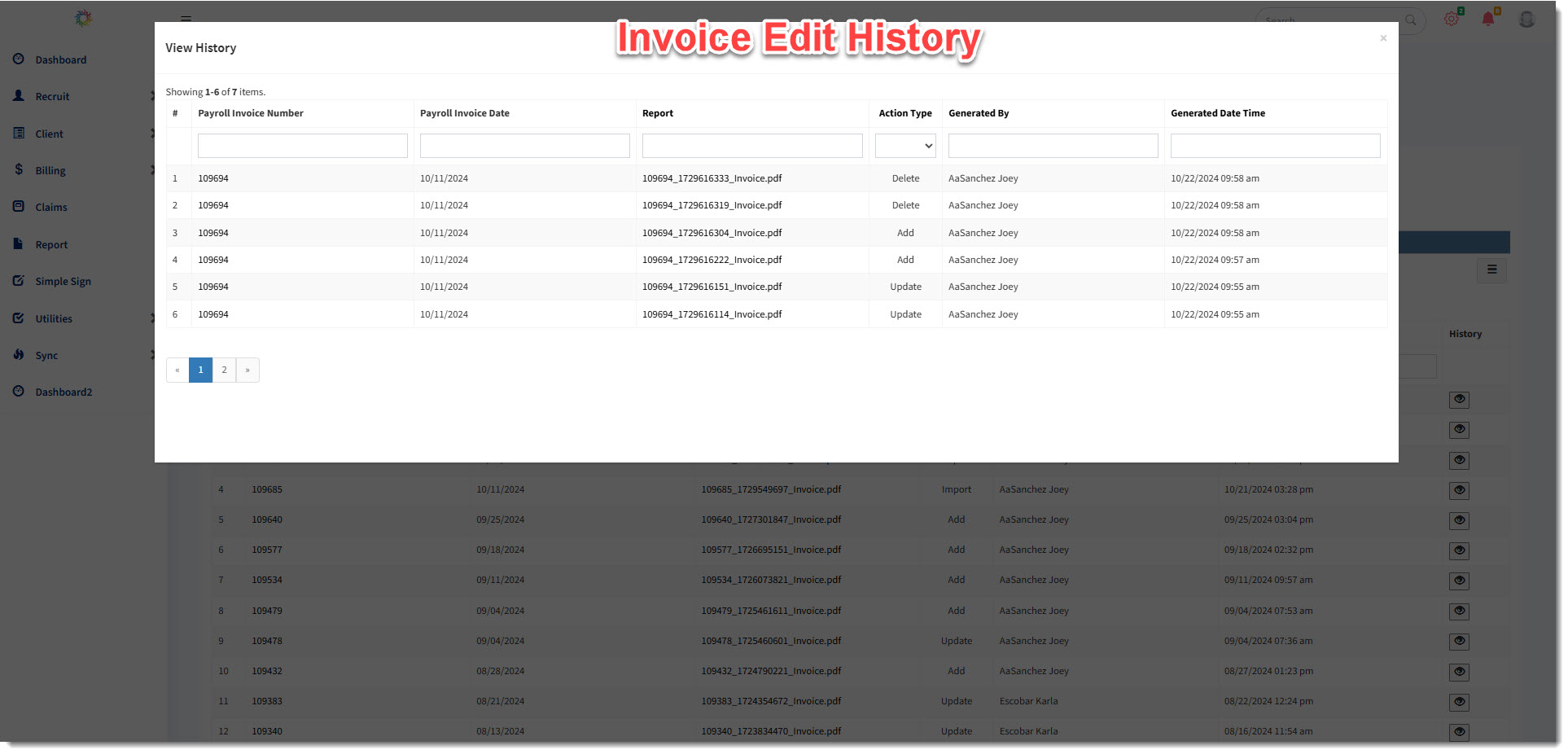Click the Claims sidebar icon
Image resolution: width=1568 pixels, height=754 pixels.
pos(19,207)
